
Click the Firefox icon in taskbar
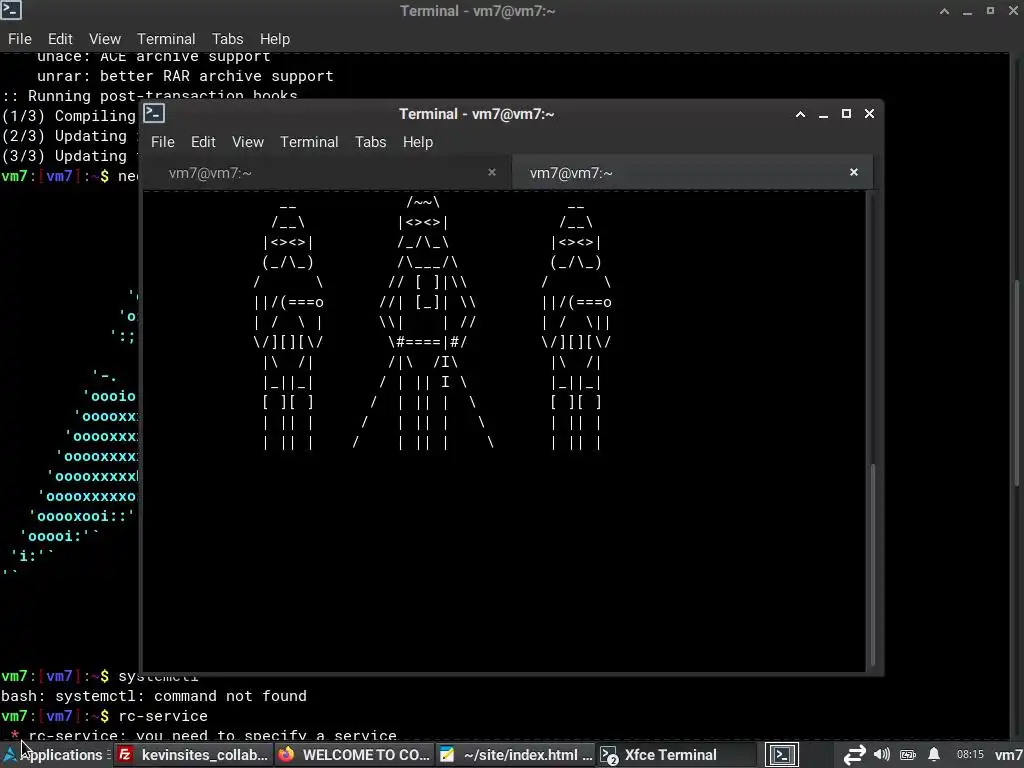(x=285, y=755)
